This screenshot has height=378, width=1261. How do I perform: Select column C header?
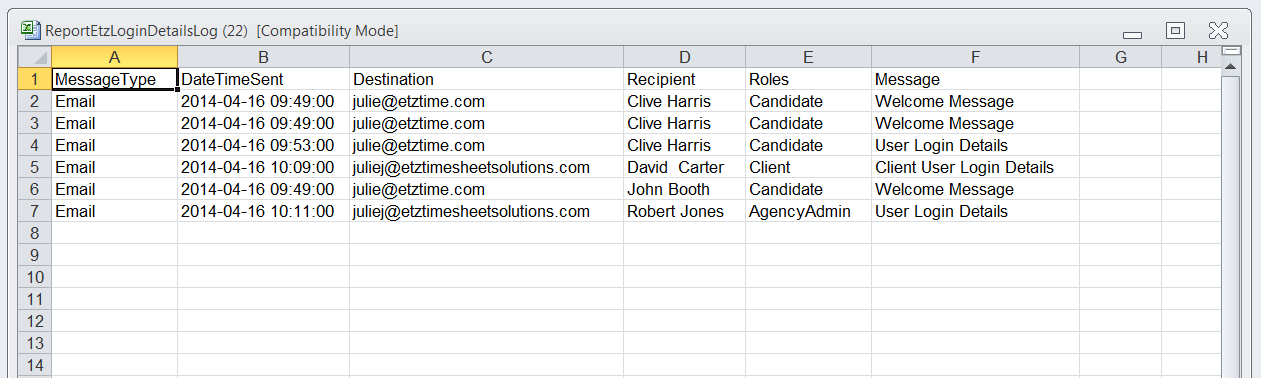point(486,57)
